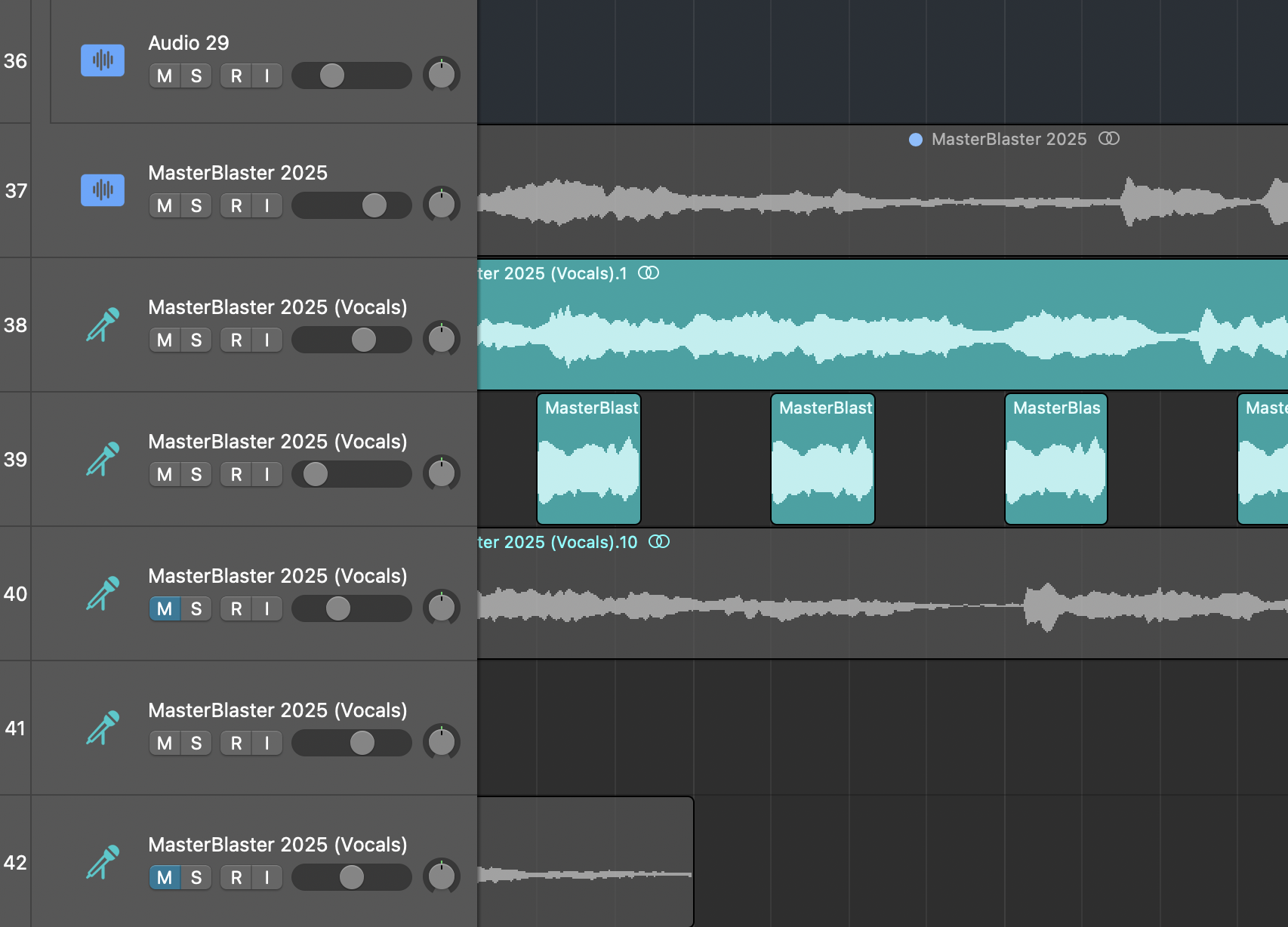Viewport: 1288px width, 927px height.
Task: Select track 41 by its name label
Action: [277, 710]
